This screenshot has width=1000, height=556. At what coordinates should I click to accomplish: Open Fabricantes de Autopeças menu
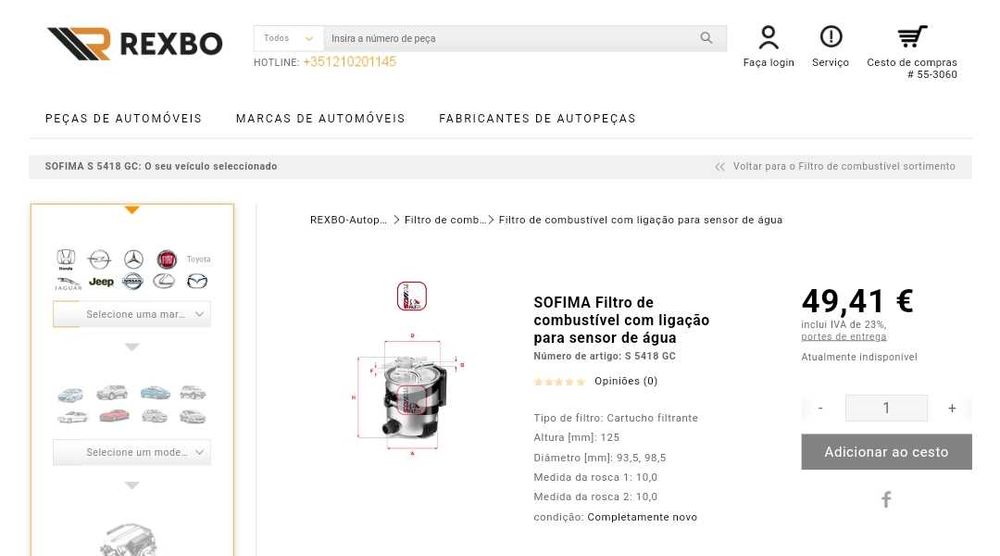click(537, 119)
